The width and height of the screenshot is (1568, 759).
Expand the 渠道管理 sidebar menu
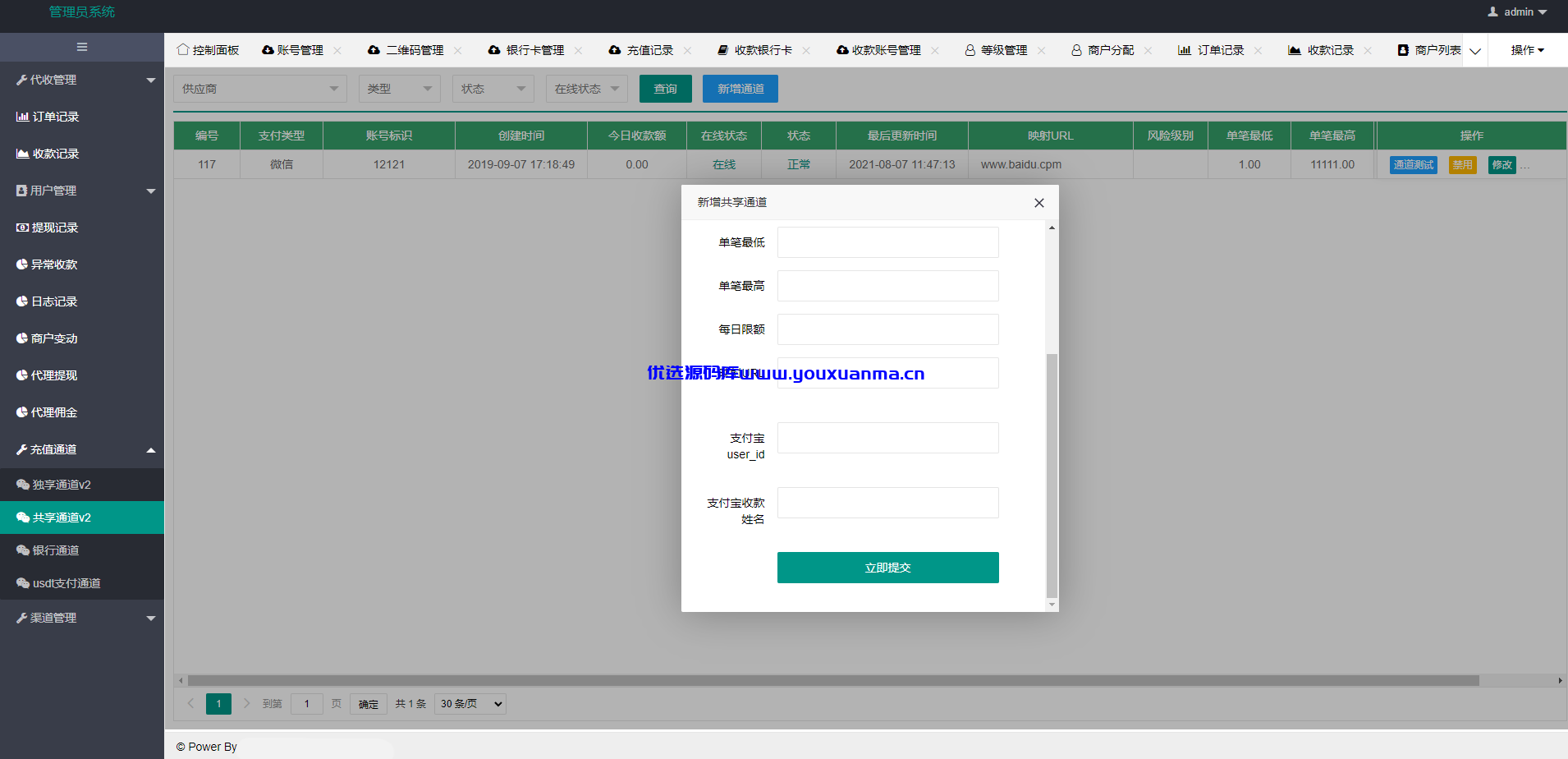click(82, 618)
